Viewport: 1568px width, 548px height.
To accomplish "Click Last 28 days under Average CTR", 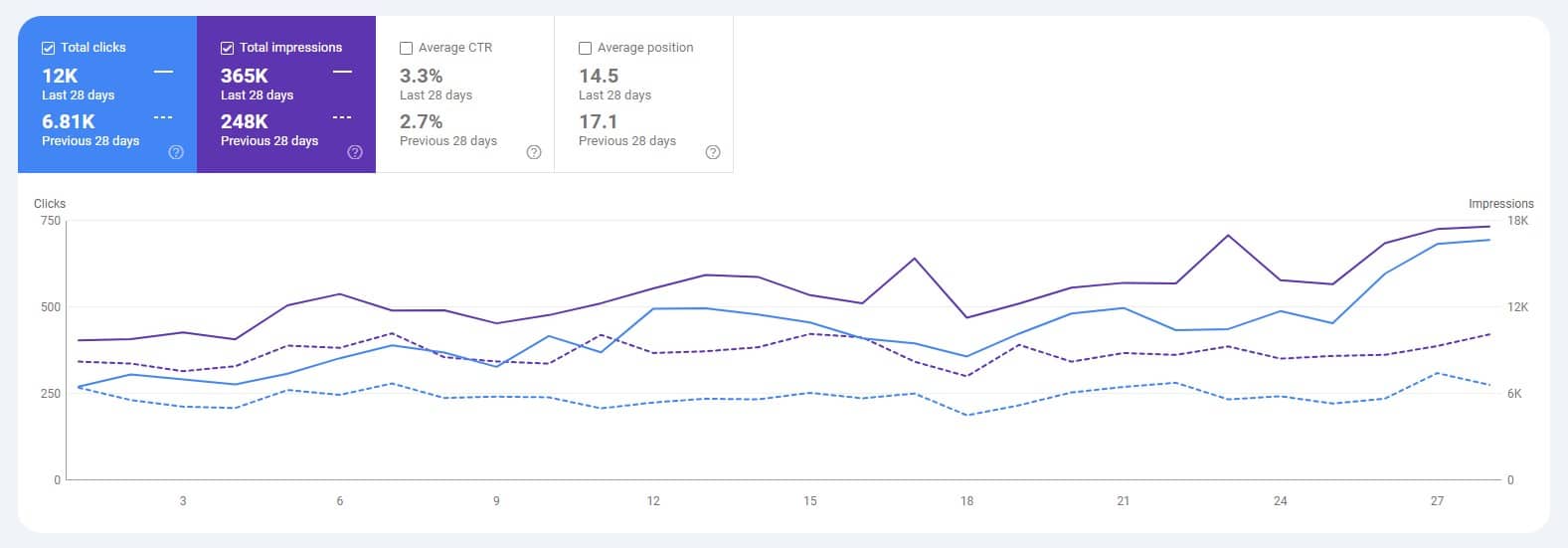I will (x=436, y=95).
